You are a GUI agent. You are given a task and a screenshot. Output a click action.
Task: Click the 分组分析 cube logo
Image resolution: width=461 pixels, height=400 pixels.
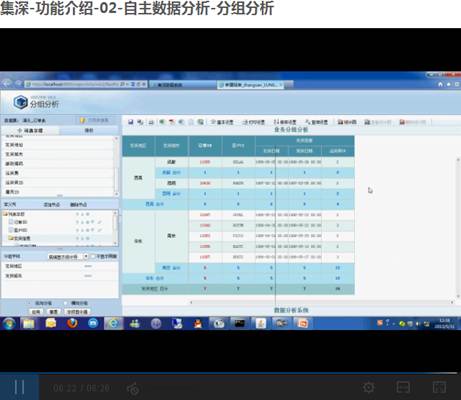click(x=20, y=102)
